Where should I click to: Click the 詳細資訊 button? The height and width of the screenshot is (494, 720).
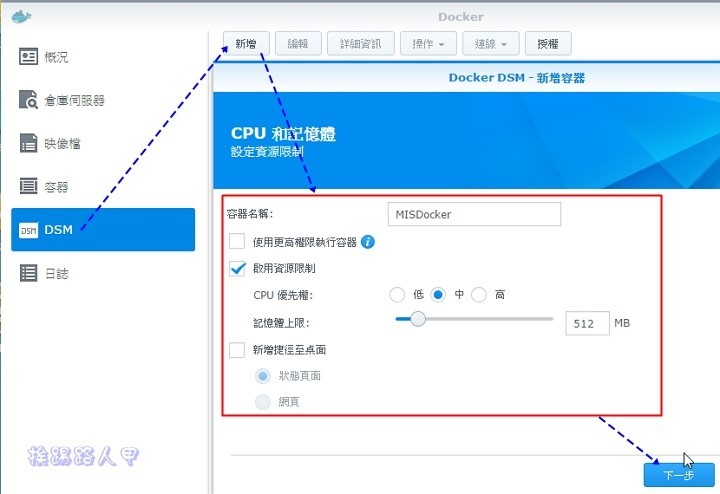point(360,44)
